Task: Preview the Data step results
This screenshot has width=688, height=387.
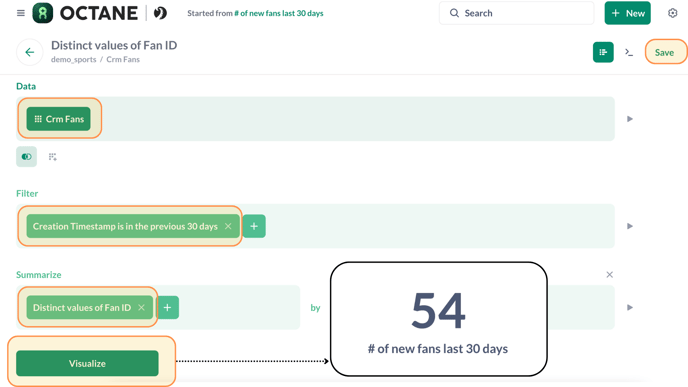Action: 630,119
